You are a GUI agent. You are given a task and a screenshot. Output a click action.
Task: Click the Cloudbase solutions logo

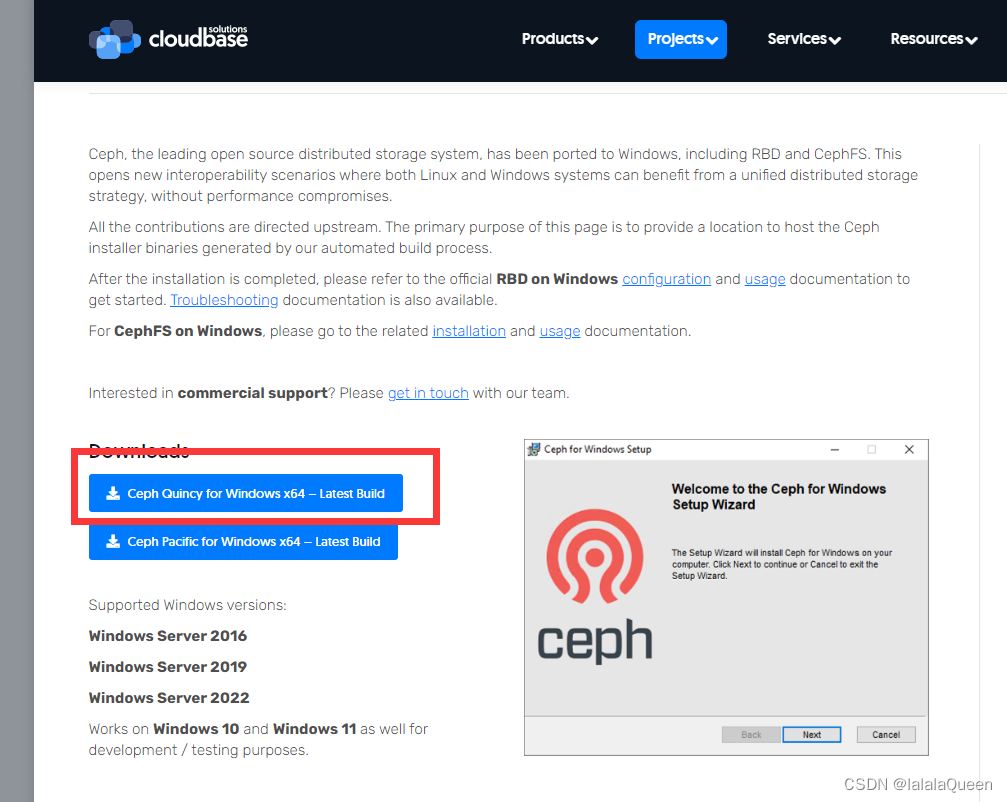(167, 39)
